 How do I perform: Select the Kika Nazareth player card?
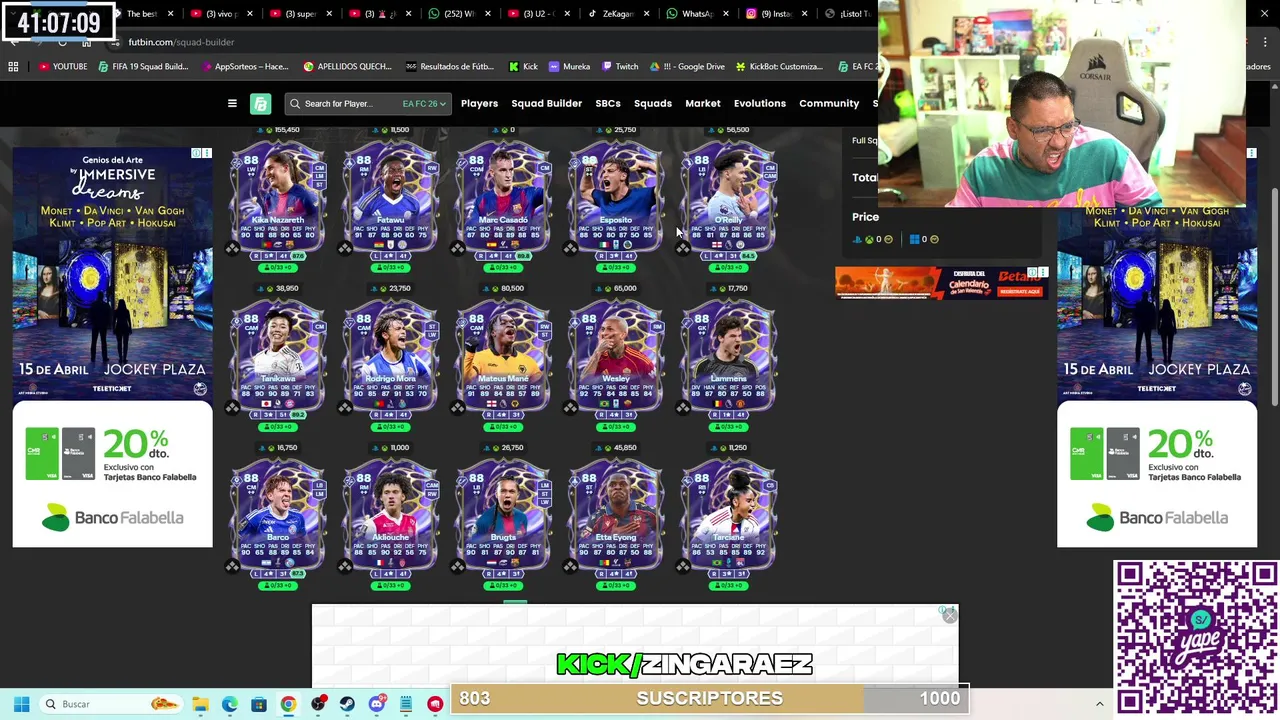pos(278,198)
